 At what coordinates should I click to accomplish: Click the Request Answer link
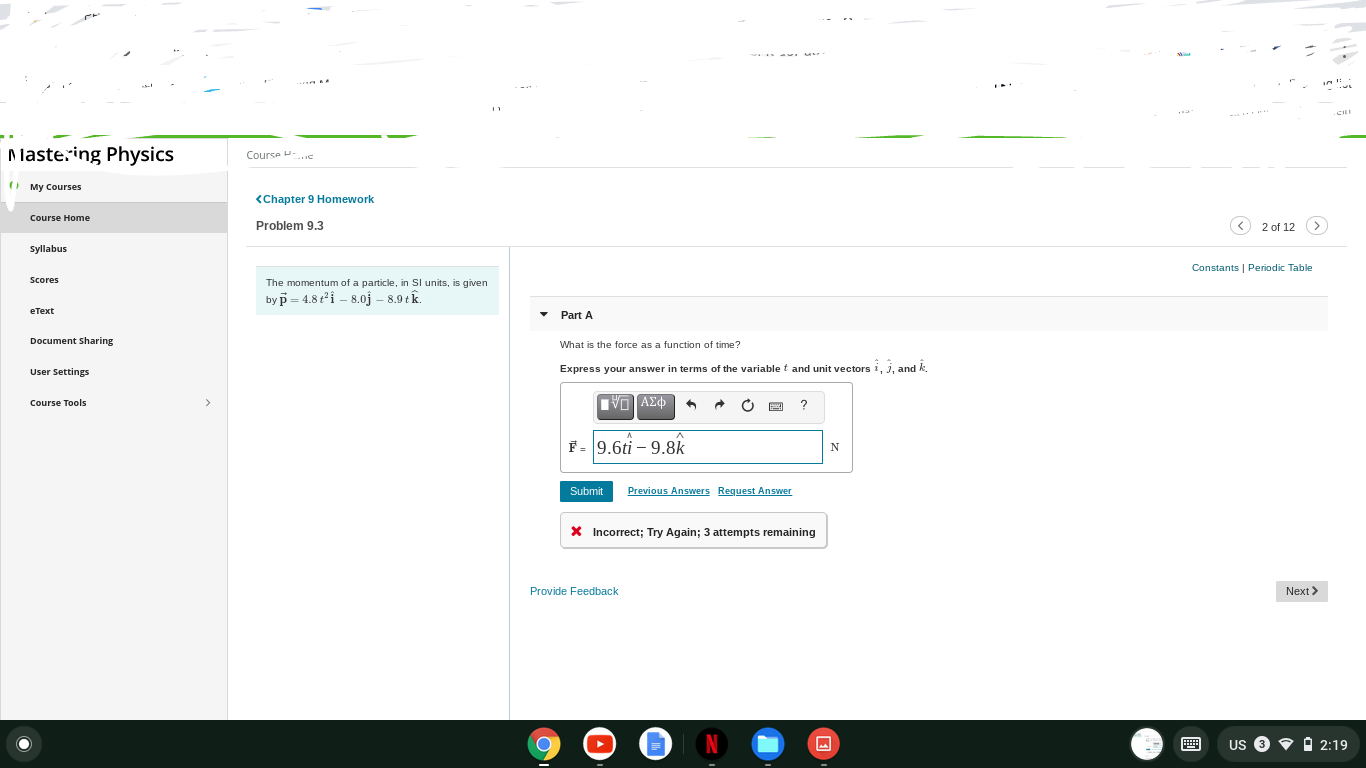tap(754, 491)
